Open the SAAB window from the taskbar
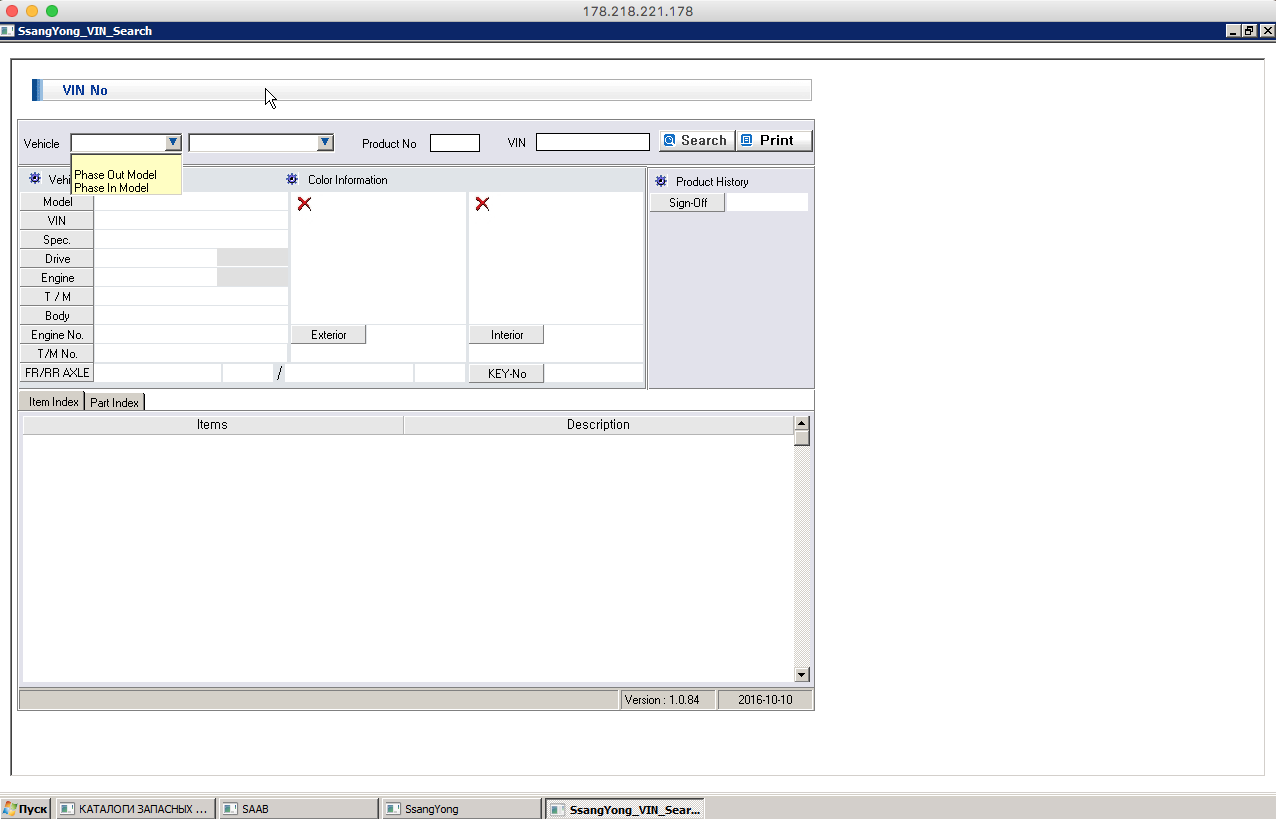The height and width of the screenshot is (819, 1276). (298, 808)
